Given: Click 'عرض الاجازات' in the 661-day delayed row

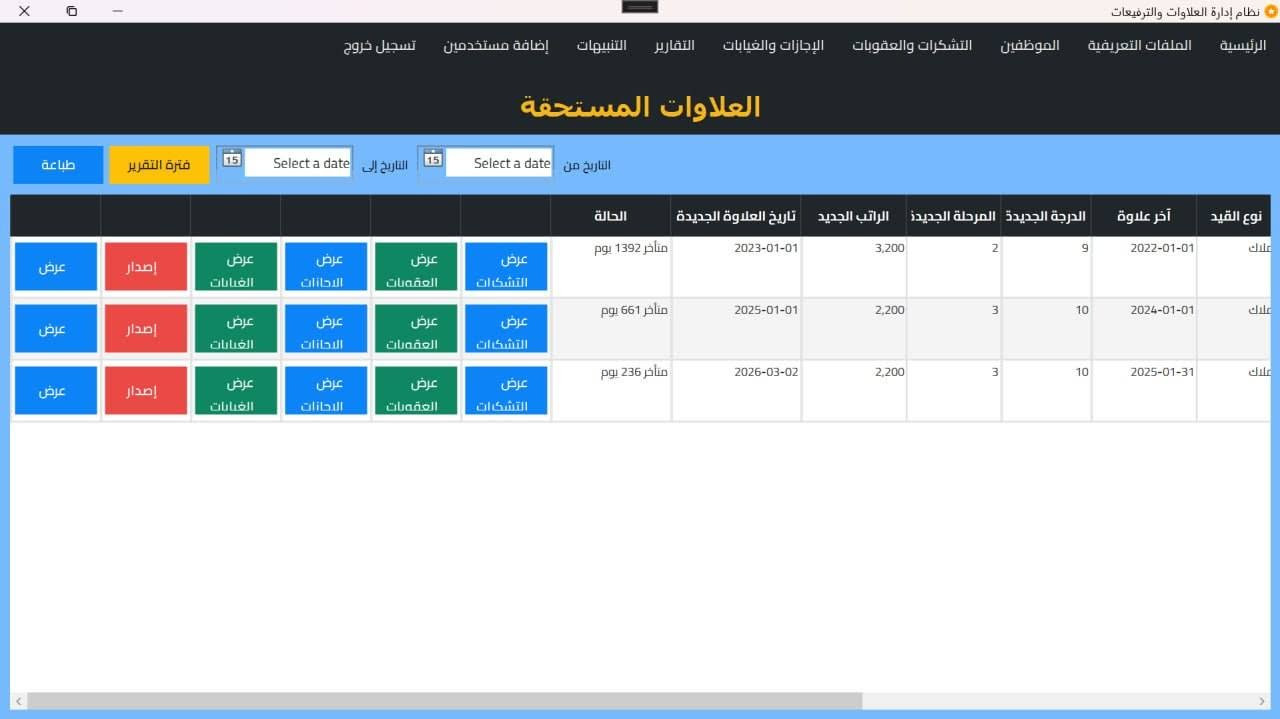Looking at the screenshot, I should coord(326,329).
